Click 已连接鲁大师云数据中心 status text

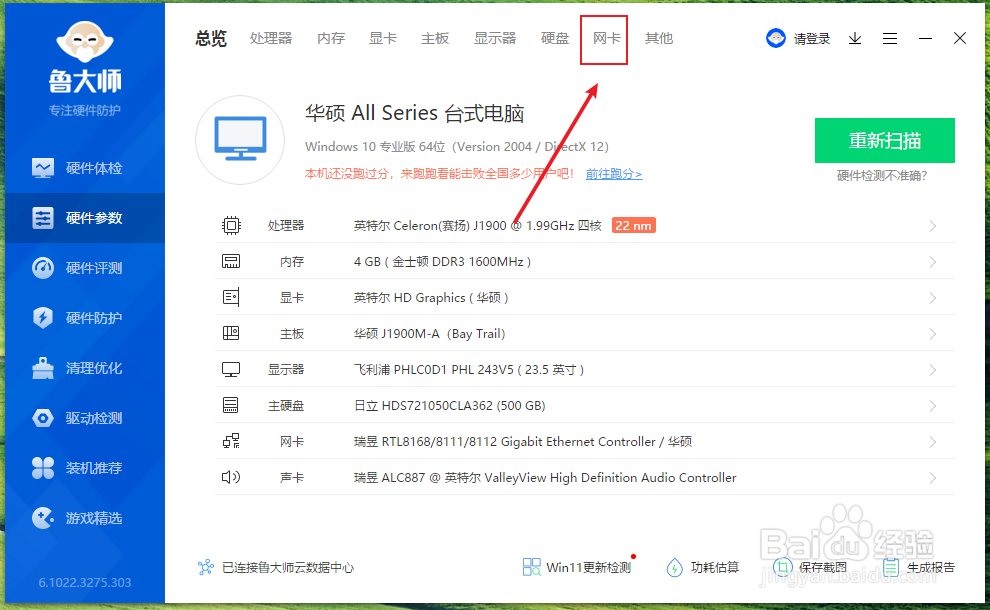288,567
